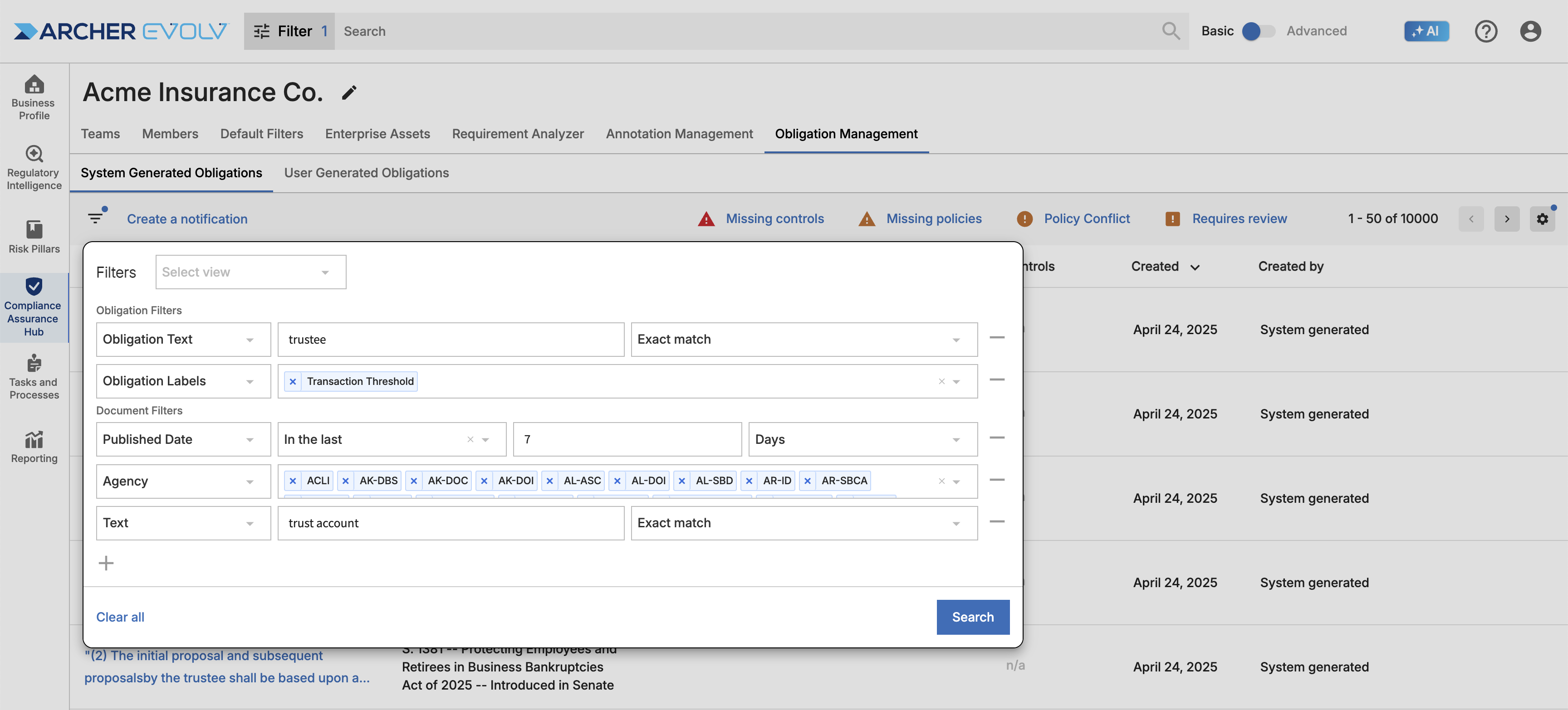Click the trust account text input
1568x710 pixels.
point(451,523)
